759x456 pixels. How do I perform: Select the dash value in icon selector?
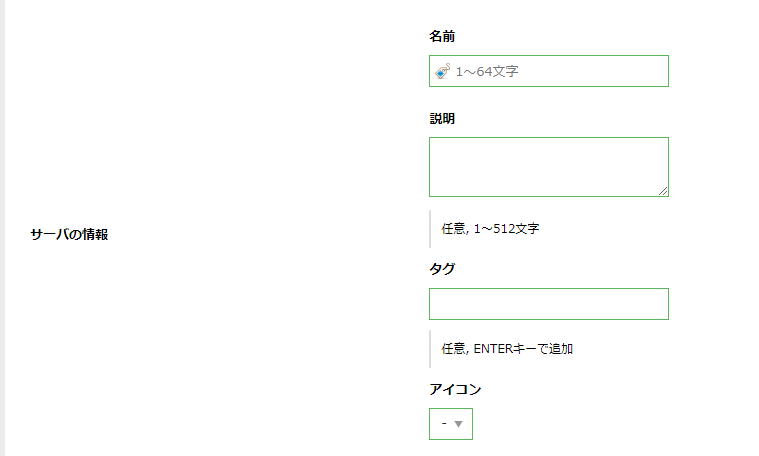(x=444, y=423)
